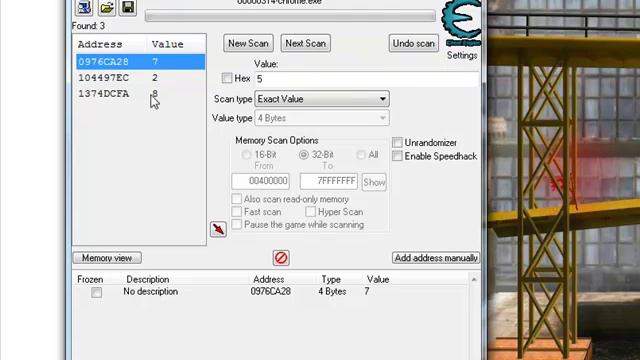Click the Value column header in cheat table

[378, 280]
